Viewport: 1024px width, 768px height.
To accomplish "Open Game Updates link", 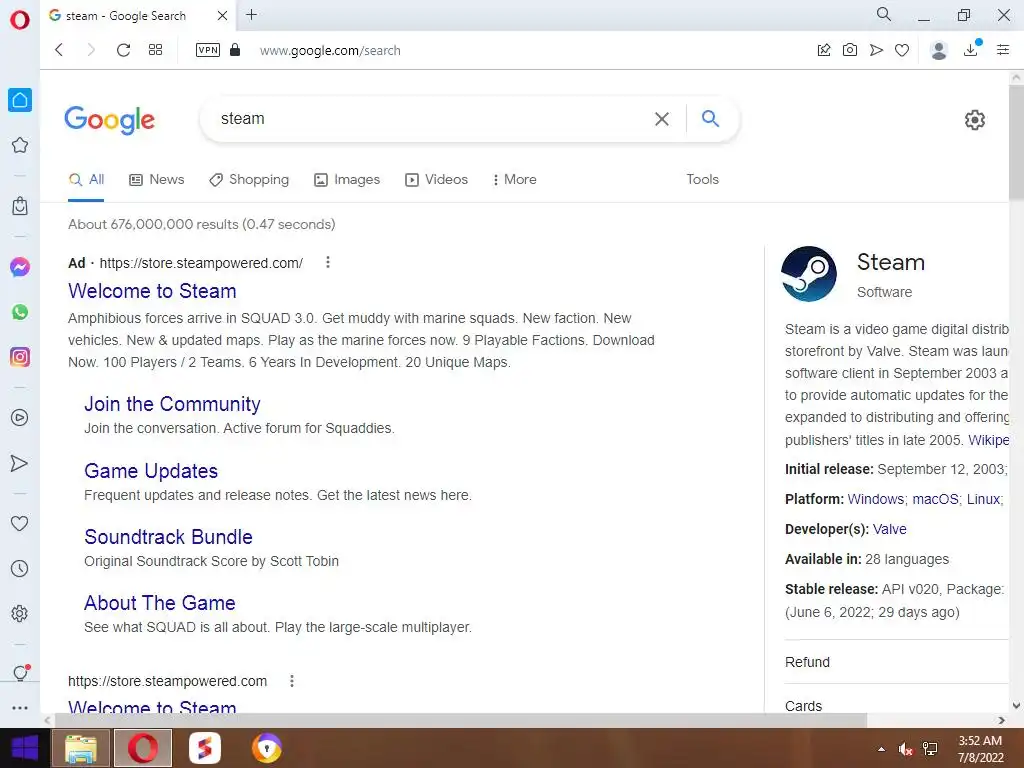I will pyautogui.click(x=151, y=471).
